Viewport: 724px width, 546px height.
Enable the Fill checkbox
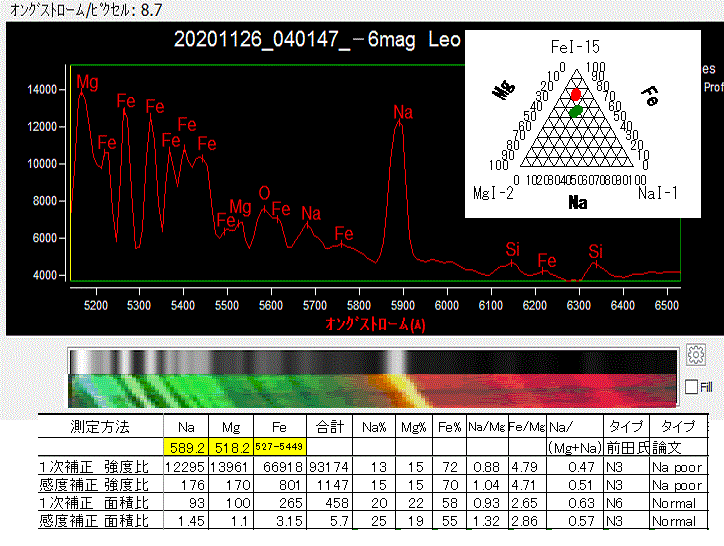click(x=693, y=387)
